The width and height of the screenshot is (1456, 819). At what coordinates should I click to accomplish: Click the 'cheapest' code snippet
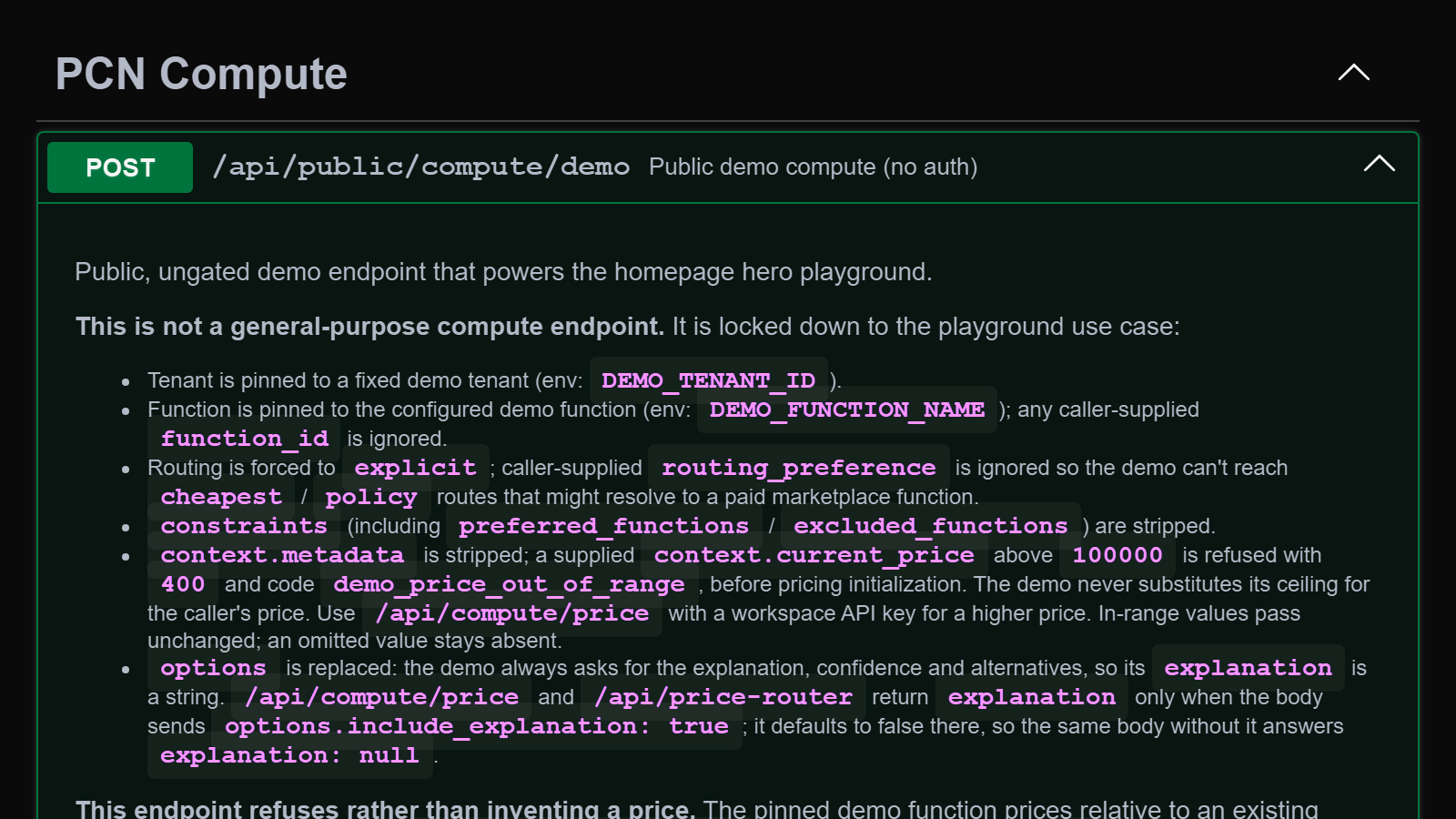221,497
